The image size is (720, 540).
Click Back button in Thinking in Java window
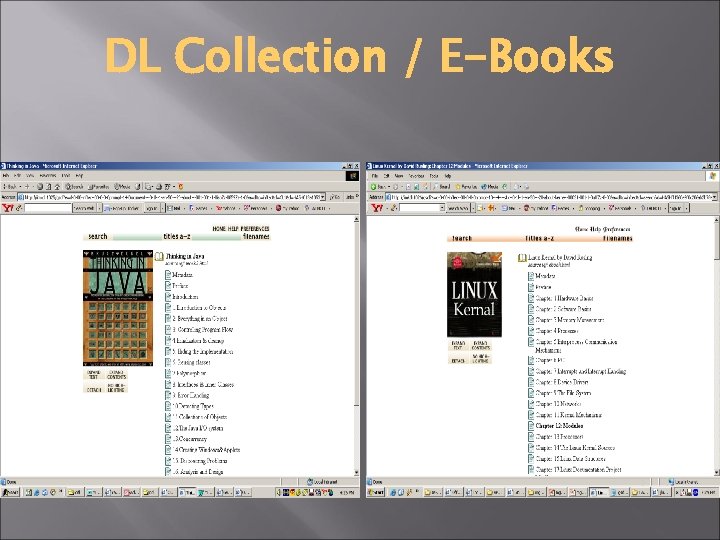click(x=10, y=186)
